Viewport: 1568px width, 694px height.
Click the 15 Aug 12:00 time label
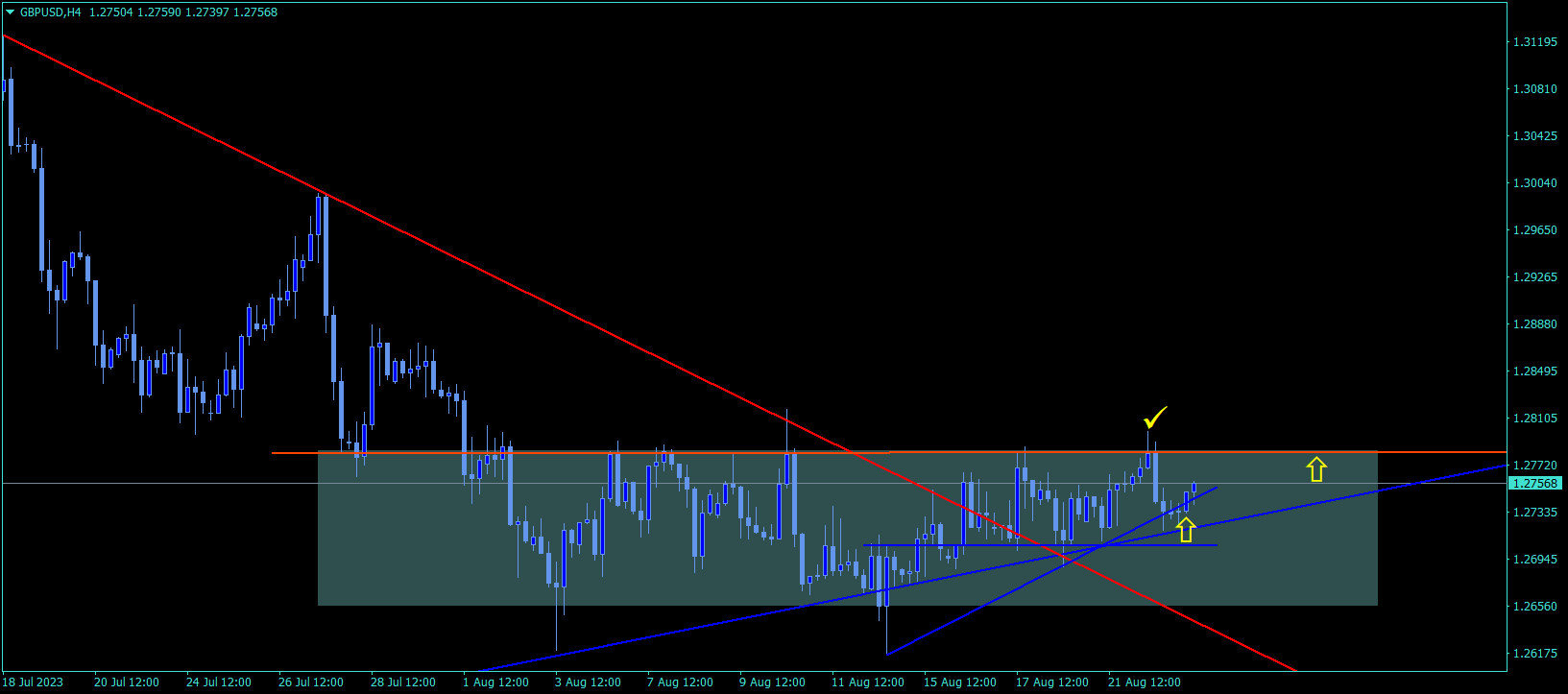tap(960, 682)
